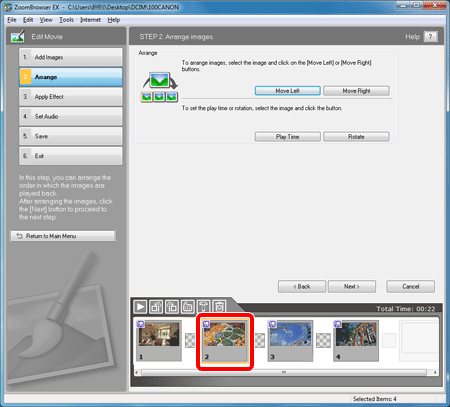Click the Rotate button
This screenshot has height=407, width=450.
point(356,137)
